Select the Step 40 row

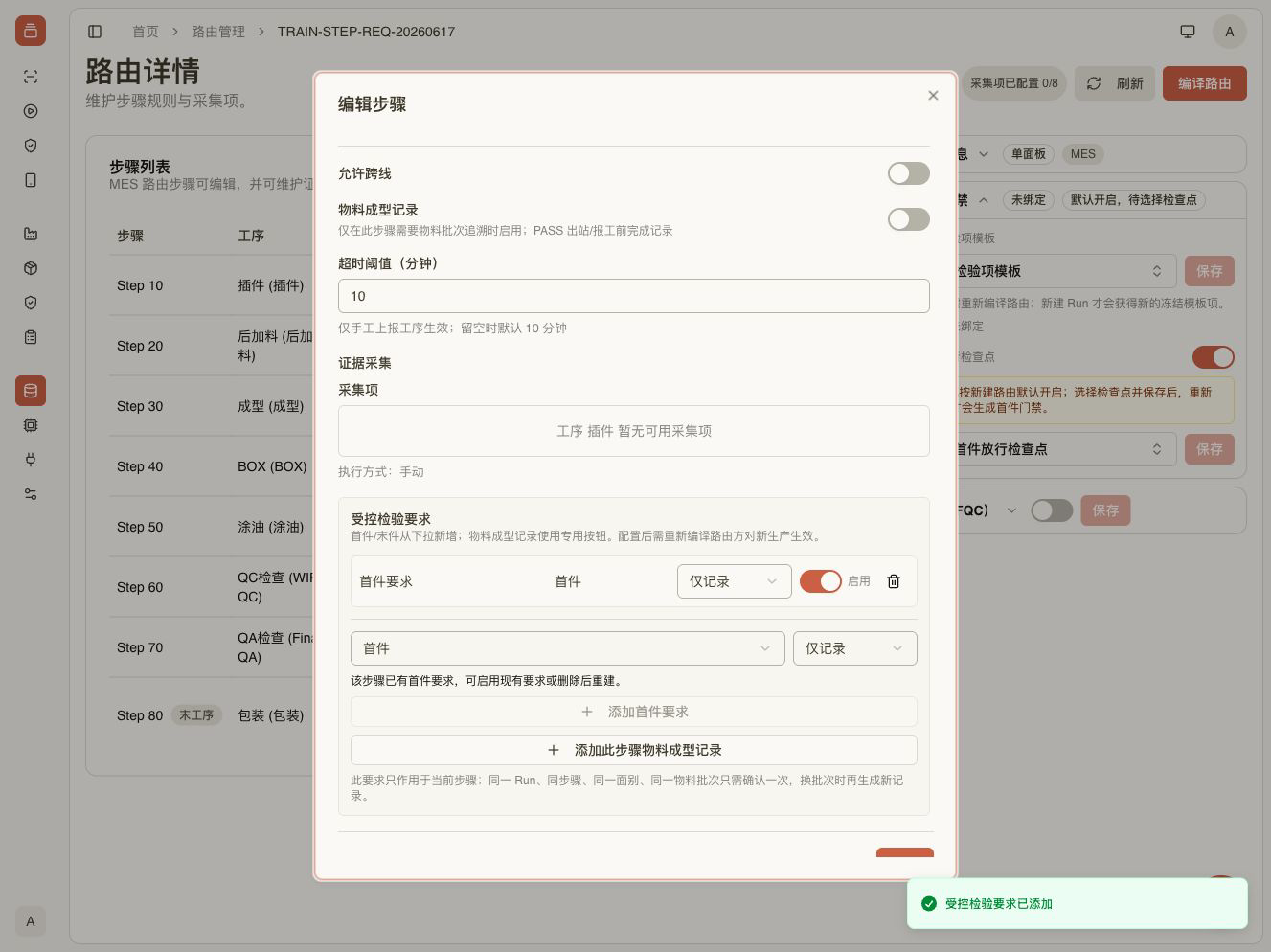(x=213, y=466)
